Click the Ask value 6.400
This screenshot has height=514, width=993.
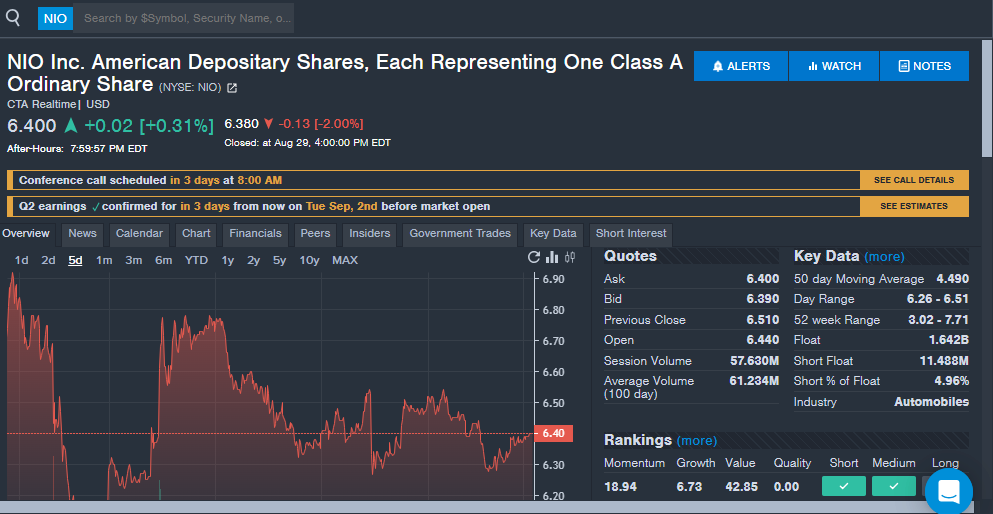[762, 279]
